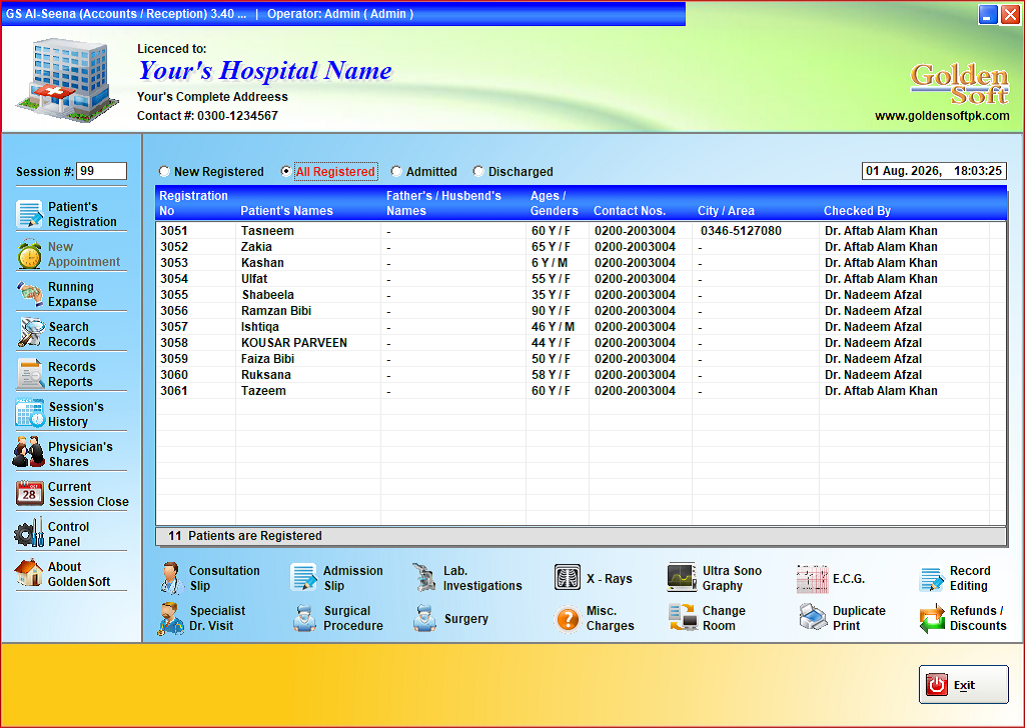Viewport: 1025px width, 728px height.
Task: Select the New Registered radio button
Action: click(164, 171)
